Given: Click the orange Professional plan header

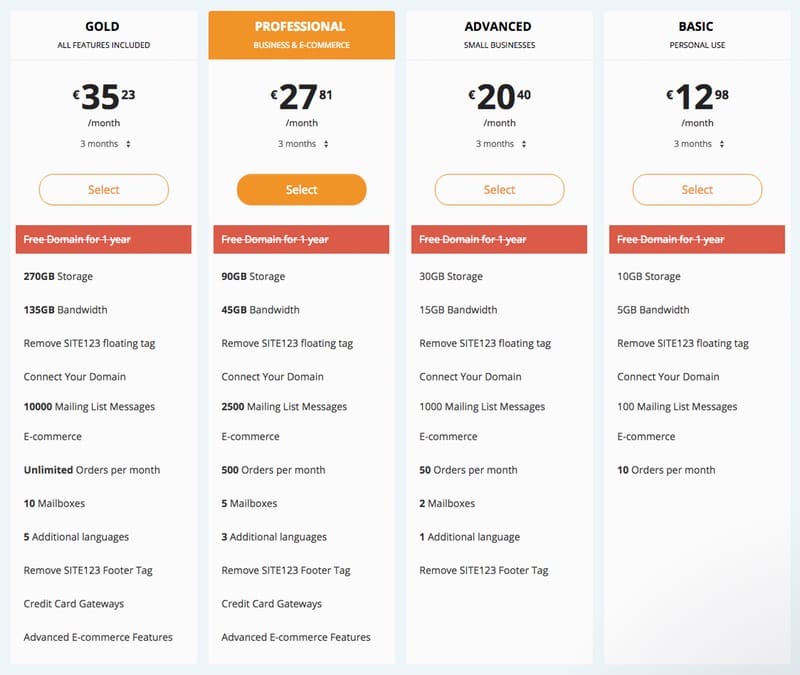Looking at the screenshot, I should tap(301, 34).
